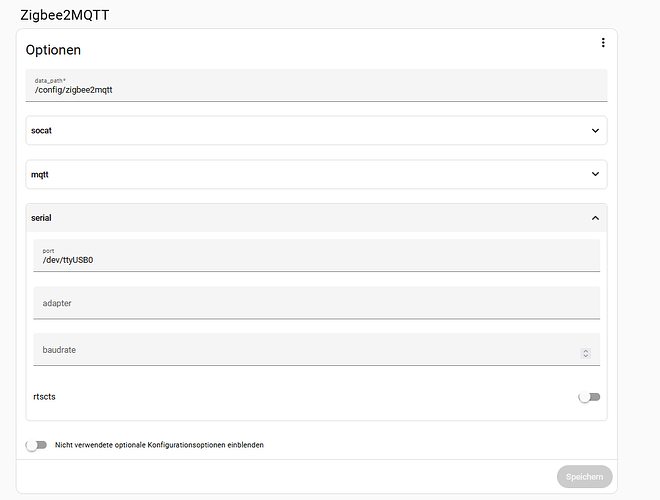Edit the data_path field

pyautogui.click(x=316, y=85)
